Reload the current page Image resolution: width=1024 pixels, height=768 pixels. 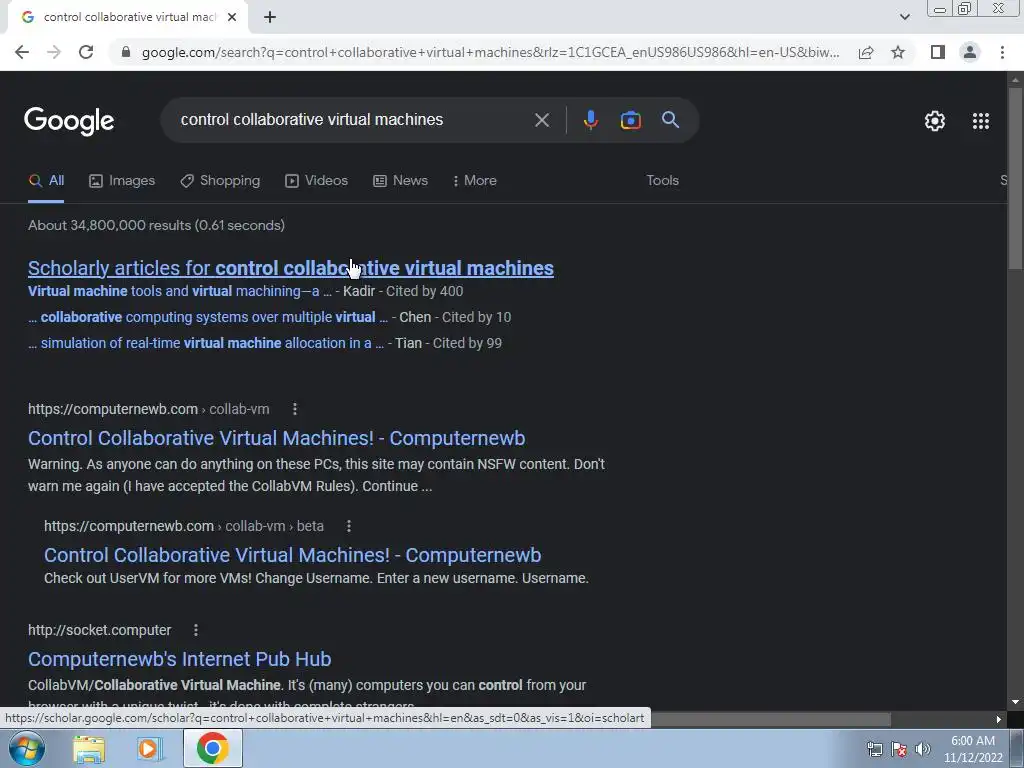pos(86,52)
